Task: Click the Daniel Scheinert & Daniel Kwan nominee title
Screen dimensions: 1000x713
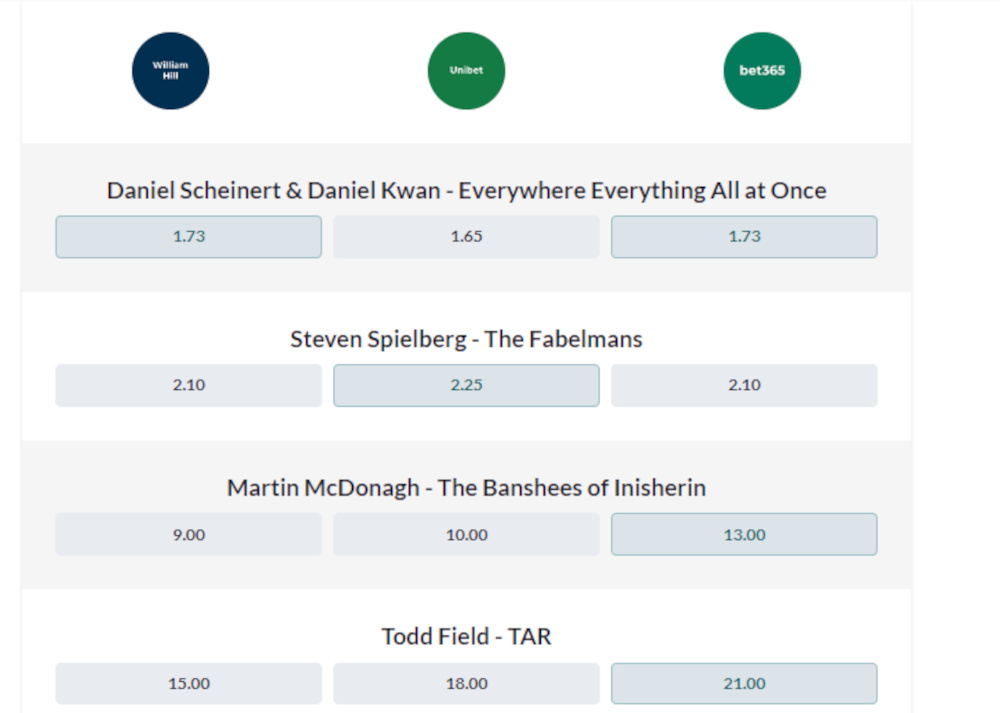Action: coord(466,190)
